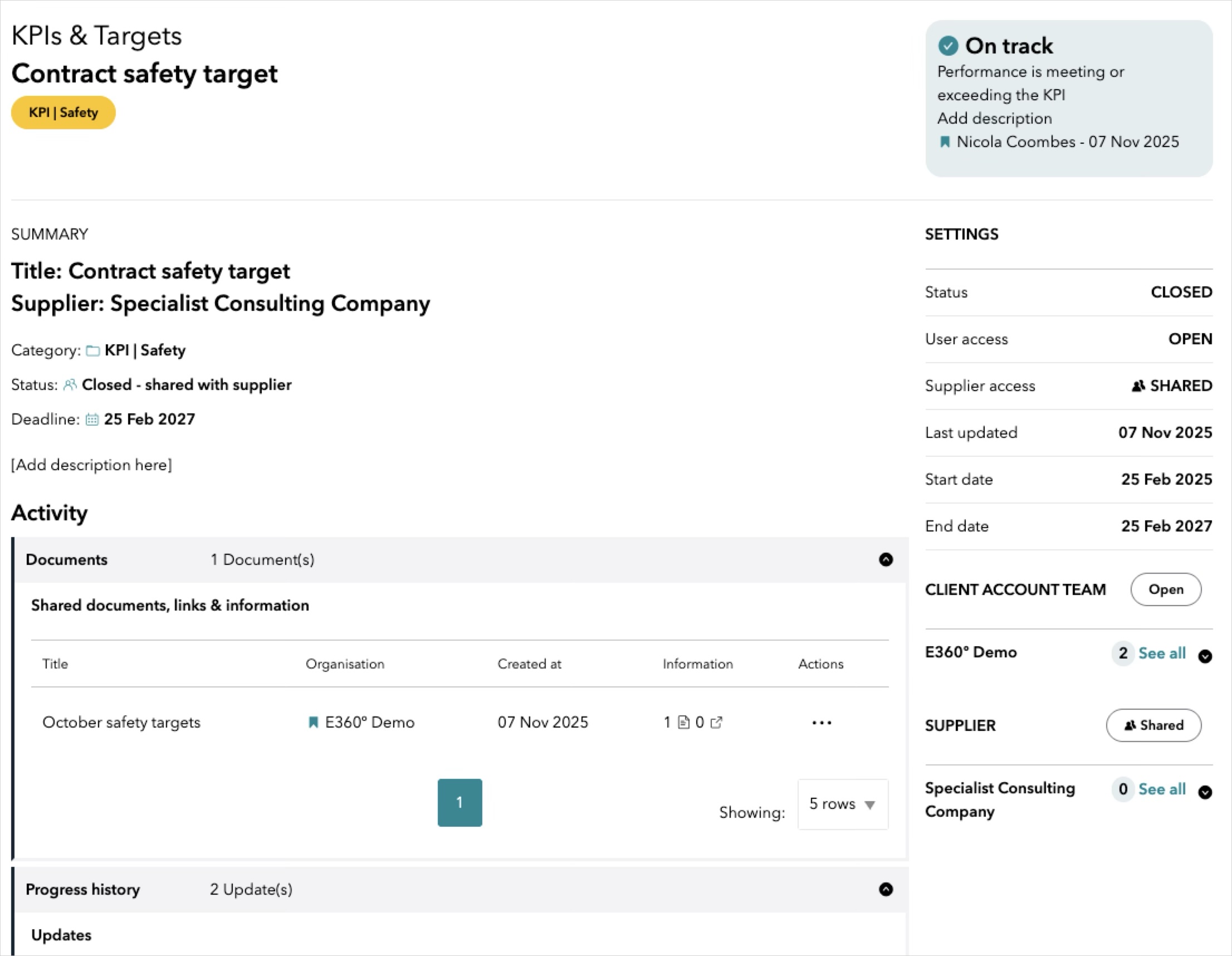The height and width of the screenshot is (956, 1232).
Task: Click the people icon beside Closed status
Action: click(70, 385)
